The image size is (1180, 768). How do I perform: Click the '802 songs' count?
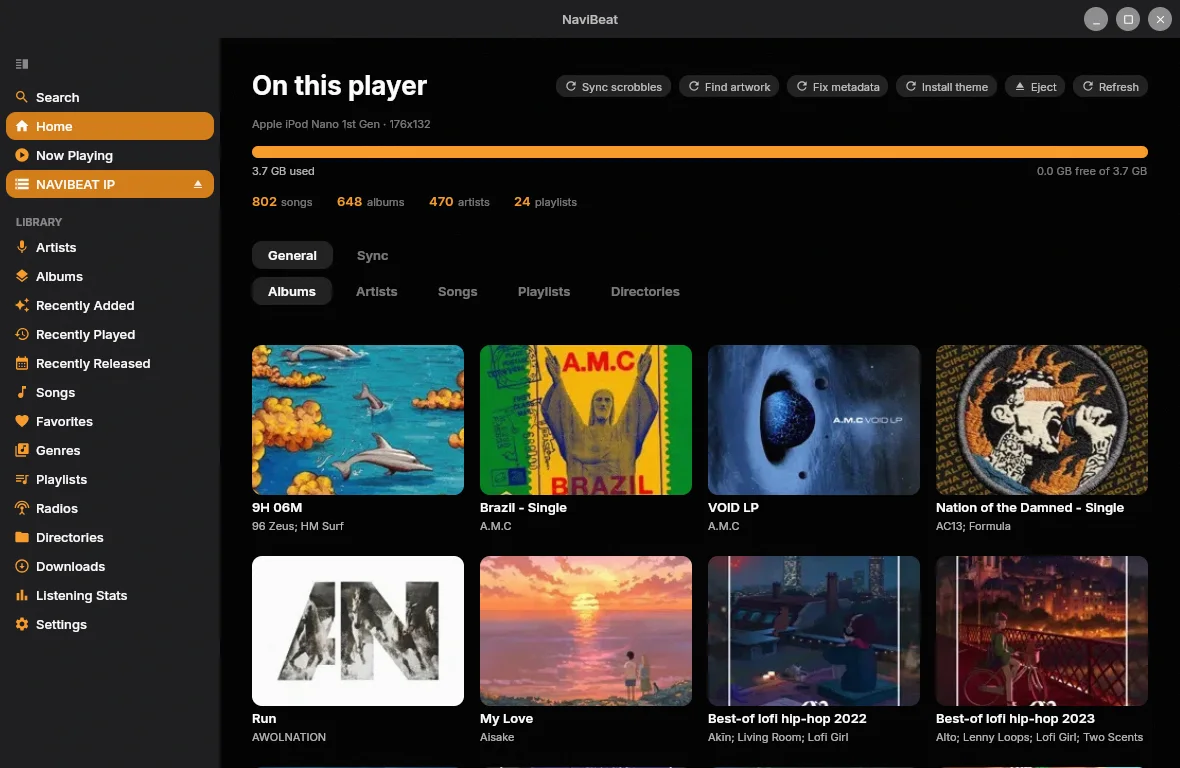point(282,202)
